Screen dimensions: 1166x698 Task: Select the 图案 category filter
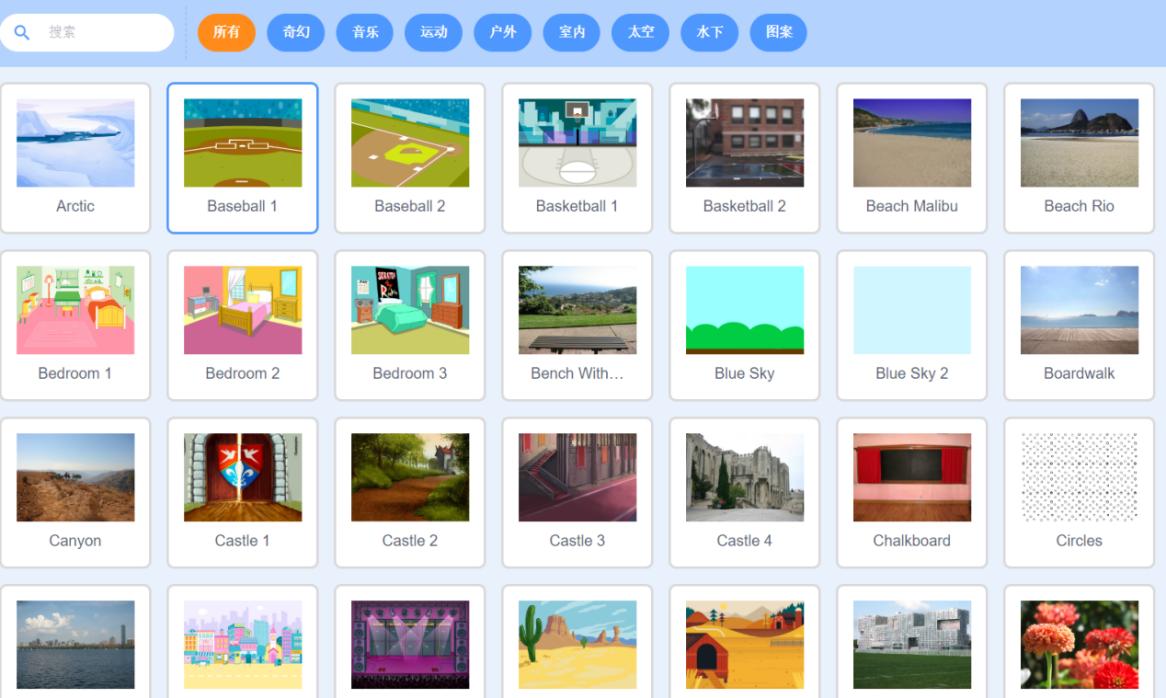pyautogui.click(x=779, y=32)
